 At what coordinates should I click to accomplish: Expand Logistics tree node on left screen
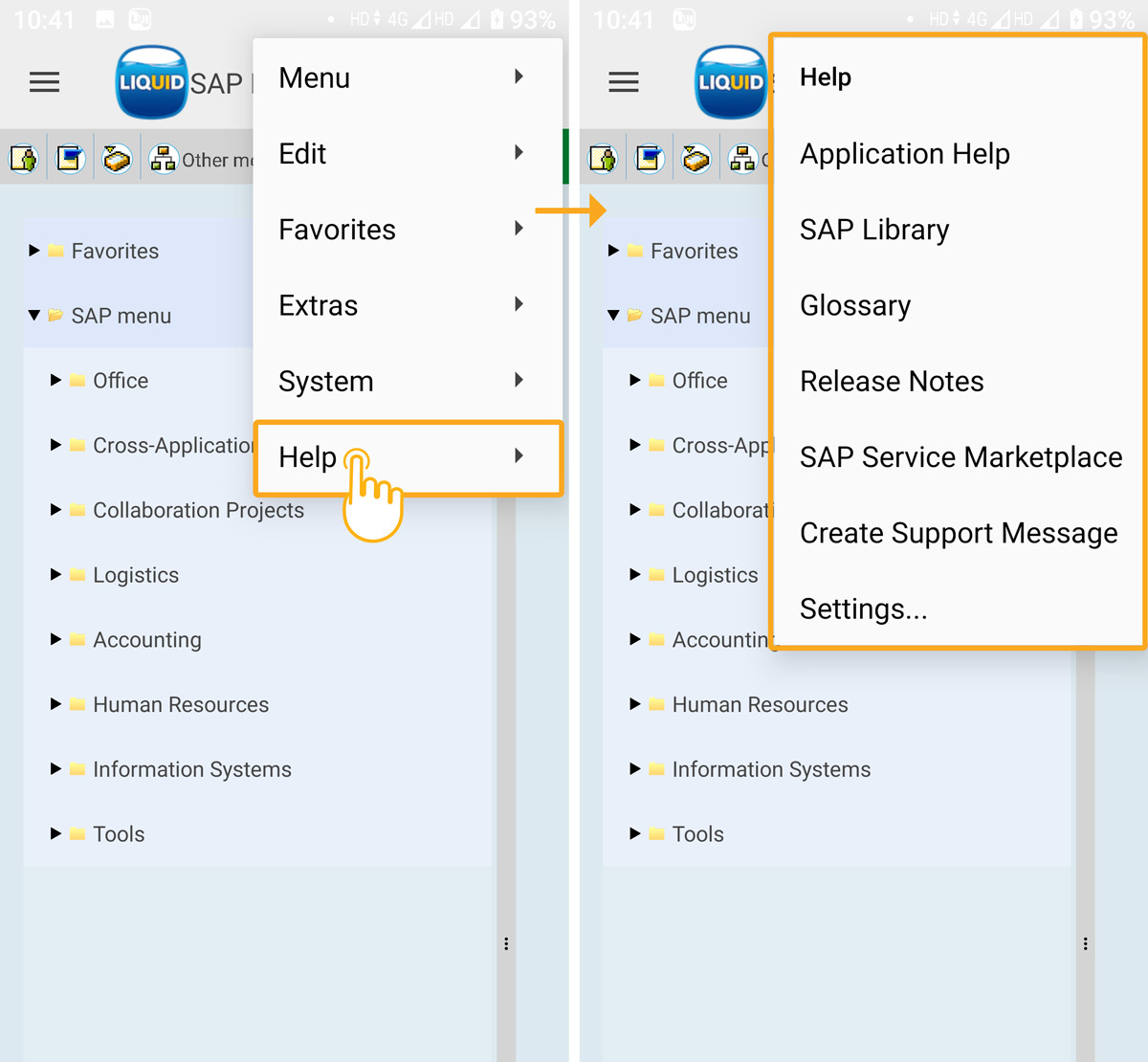55,574
